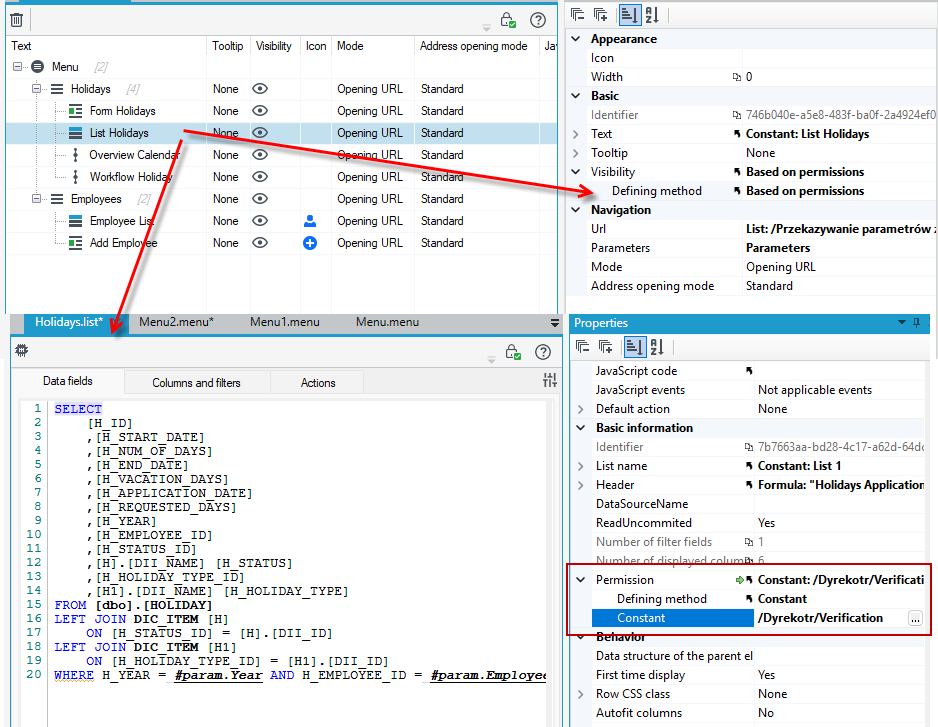Toggle visibility eye for Overview Calendar row
The height and width of the screenshot is (727, 938).
[x=260, y=155]
